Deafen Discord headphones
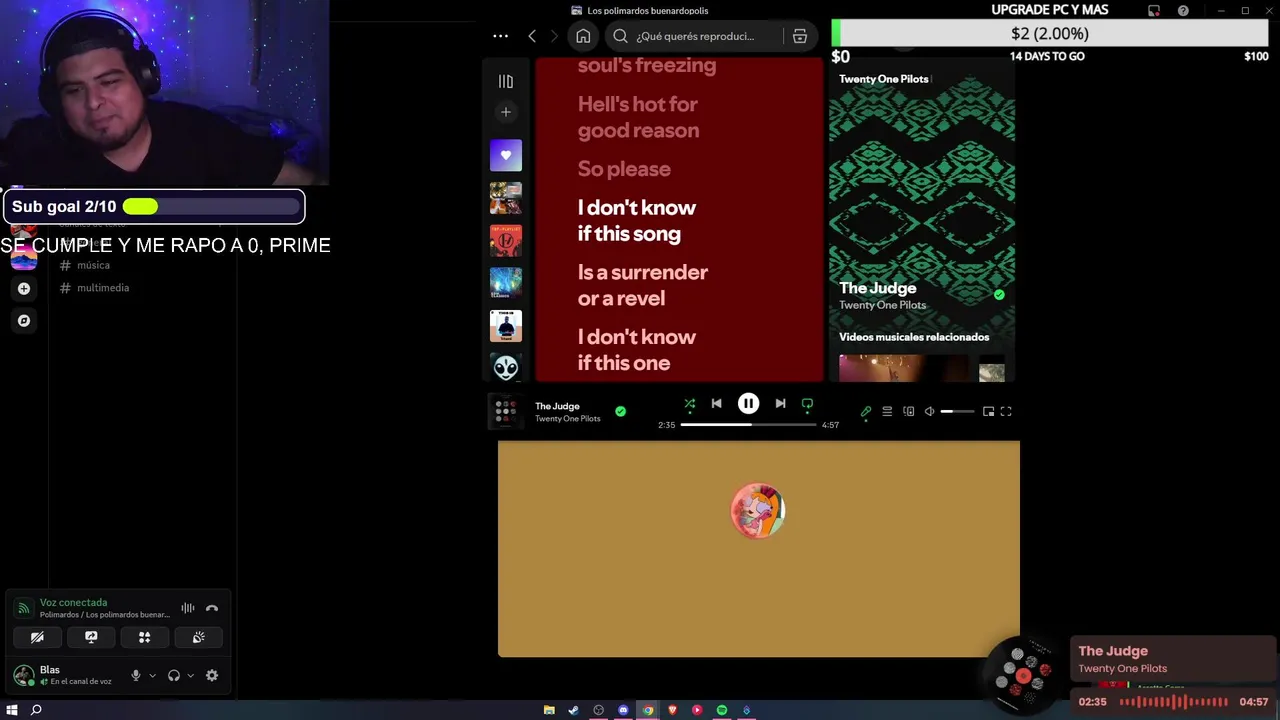 [174, 676]
